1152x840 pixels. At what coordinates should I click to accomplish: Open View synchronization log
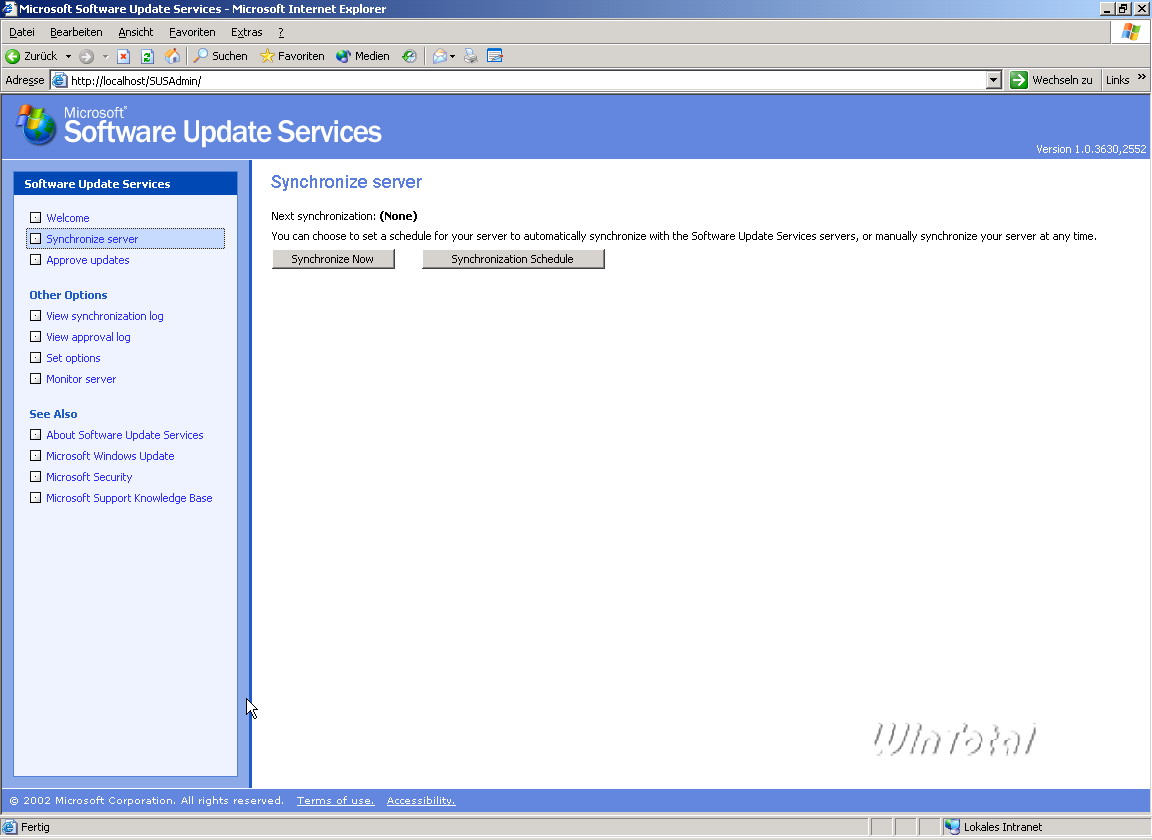(105, 316)
